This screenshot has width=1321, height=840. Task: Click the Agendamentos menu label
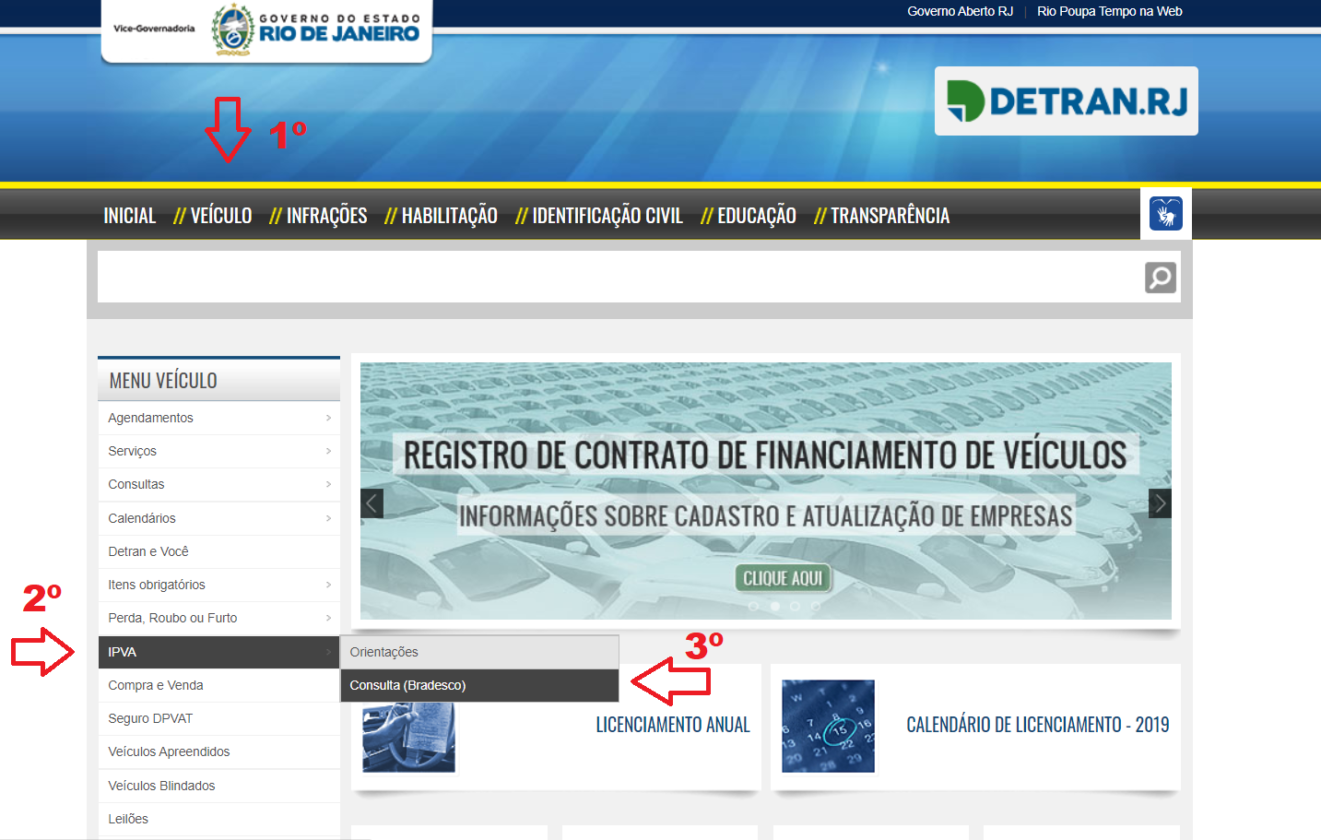151,418
